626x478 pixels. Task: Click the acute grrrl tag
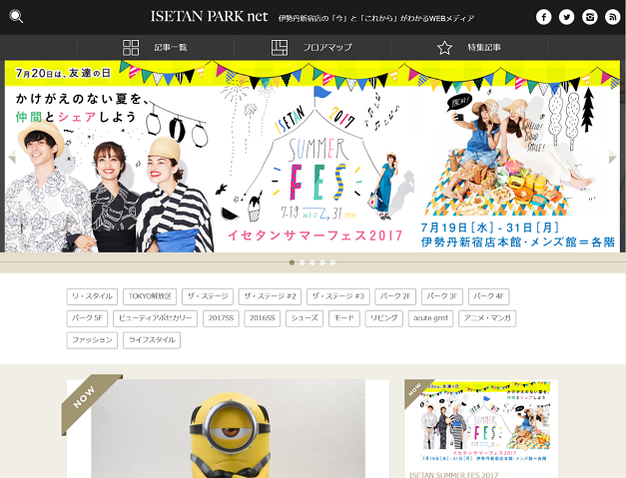tap(430, 318)
